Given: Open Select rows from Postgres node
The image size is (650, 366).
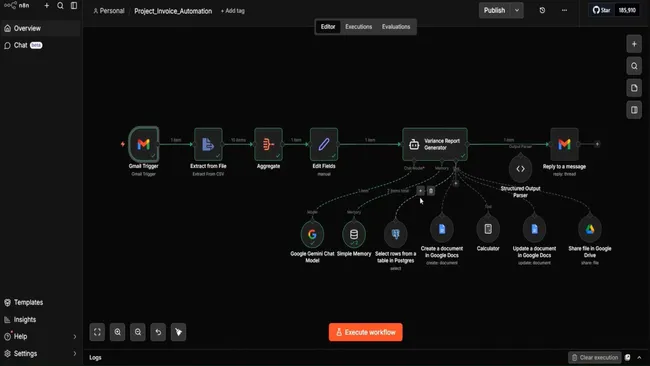Looking at the screenshot, I should 395,234.
